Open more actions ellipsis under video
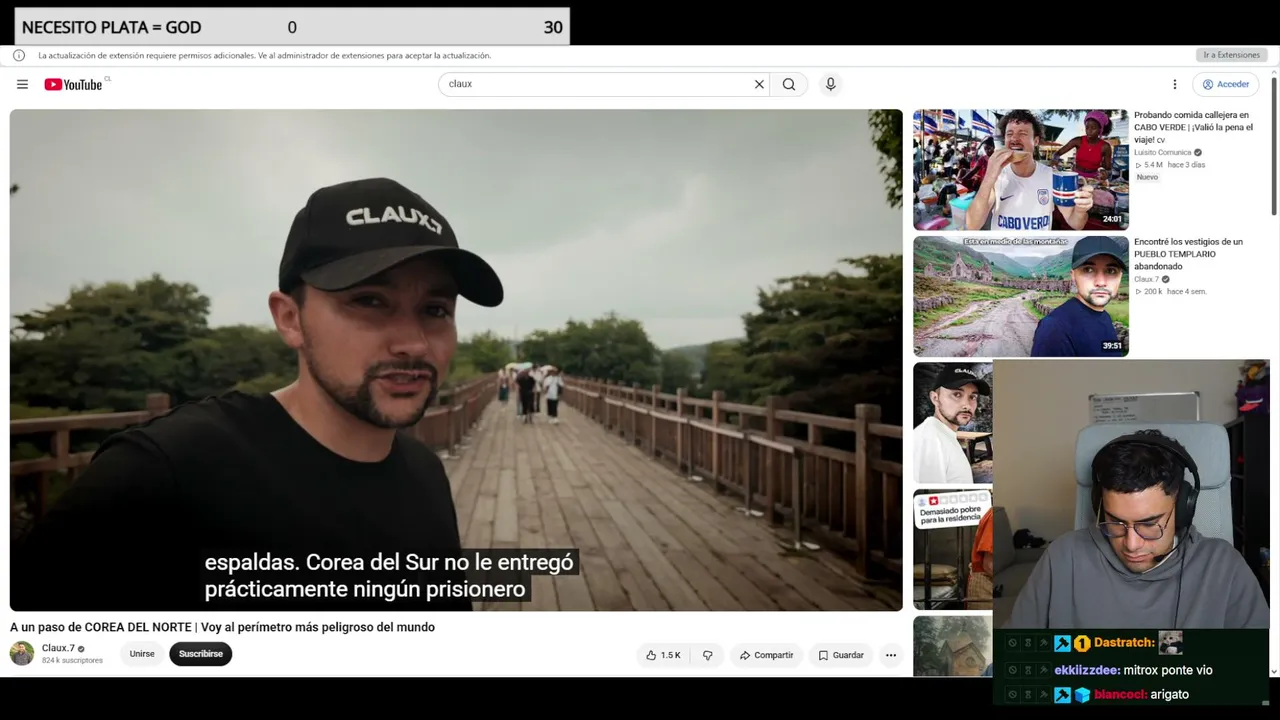 point(891,656)
